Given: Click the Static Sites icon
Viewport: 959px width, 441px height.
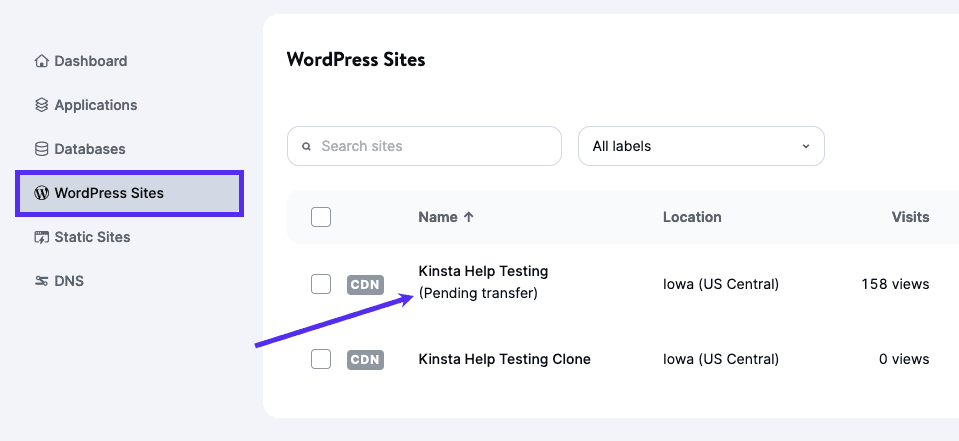Looking at the screenshot, I should pyautogui.click(x=41, y=237).
